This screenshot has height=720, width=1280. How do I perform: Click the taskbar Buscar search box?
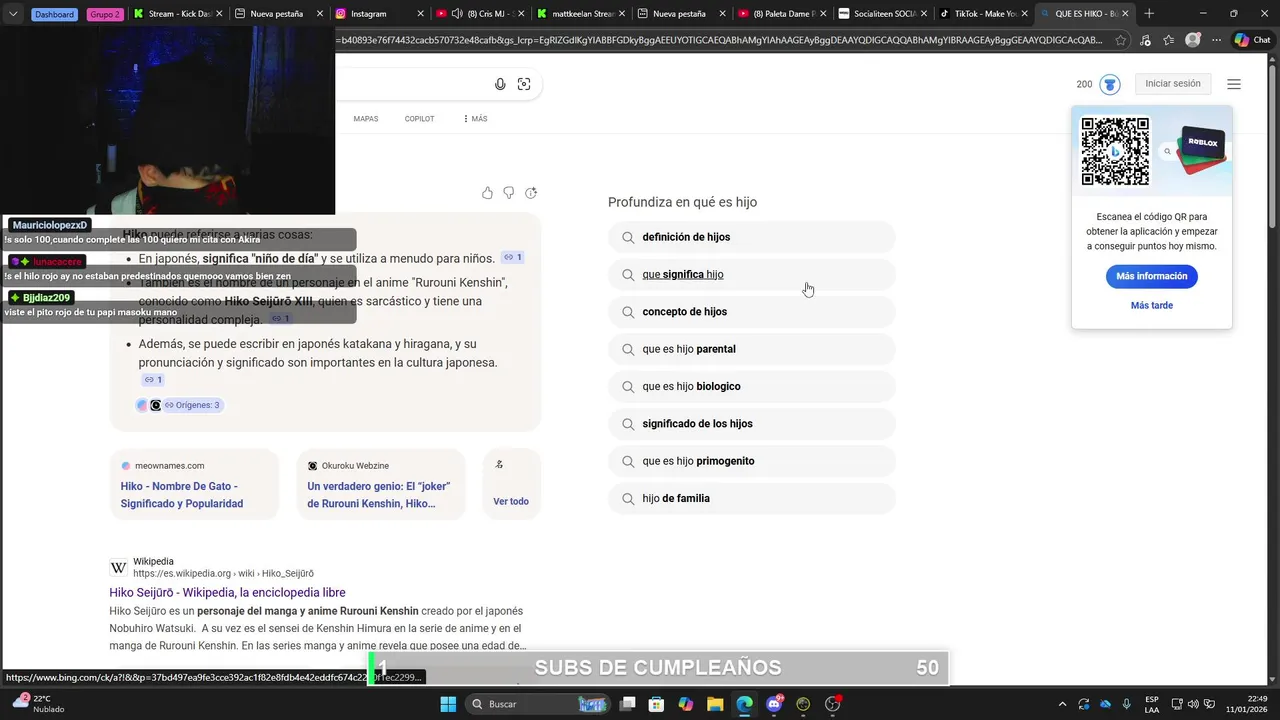(x=540, y=704)
